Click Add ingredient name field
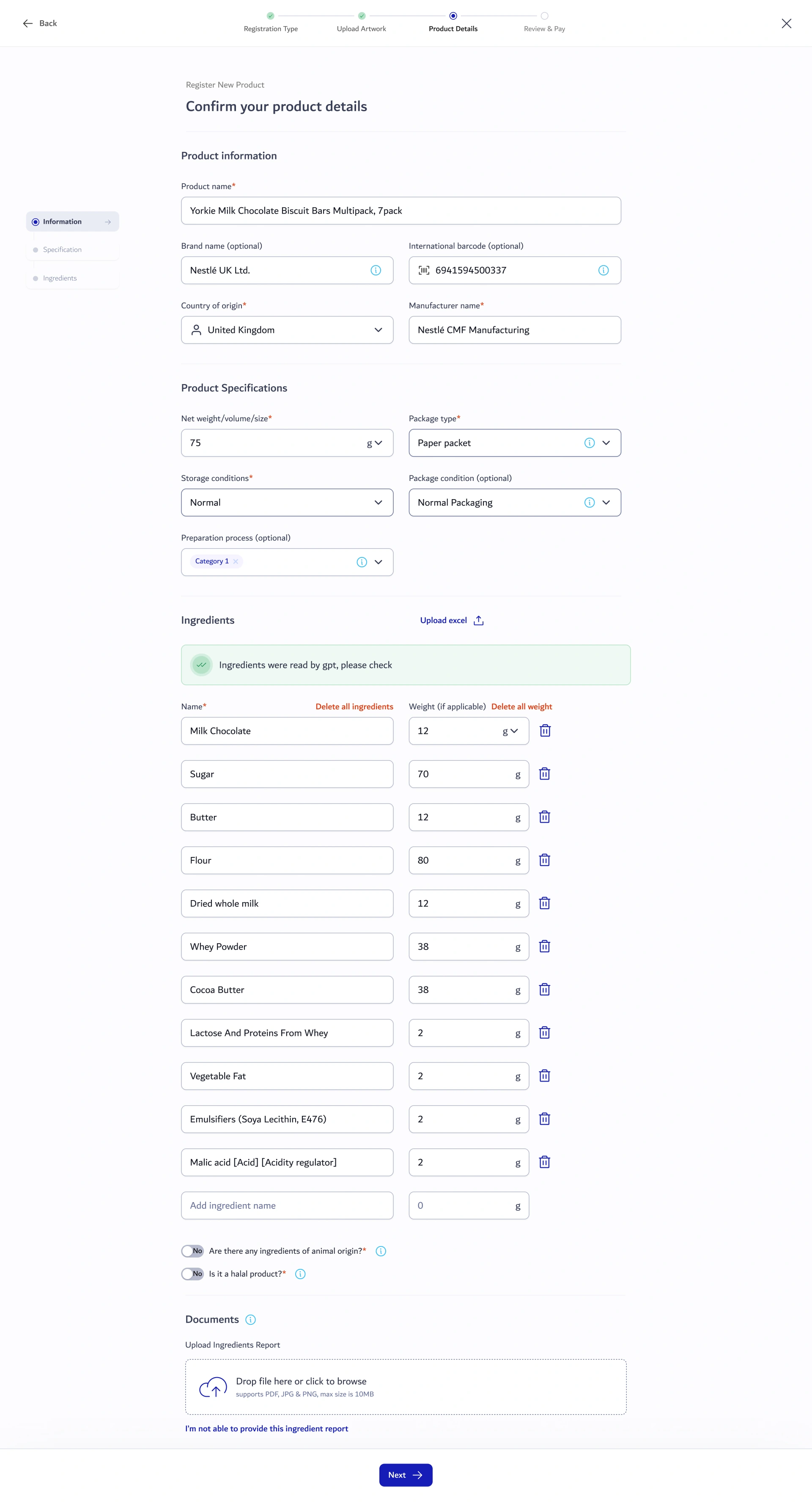 287,1206
